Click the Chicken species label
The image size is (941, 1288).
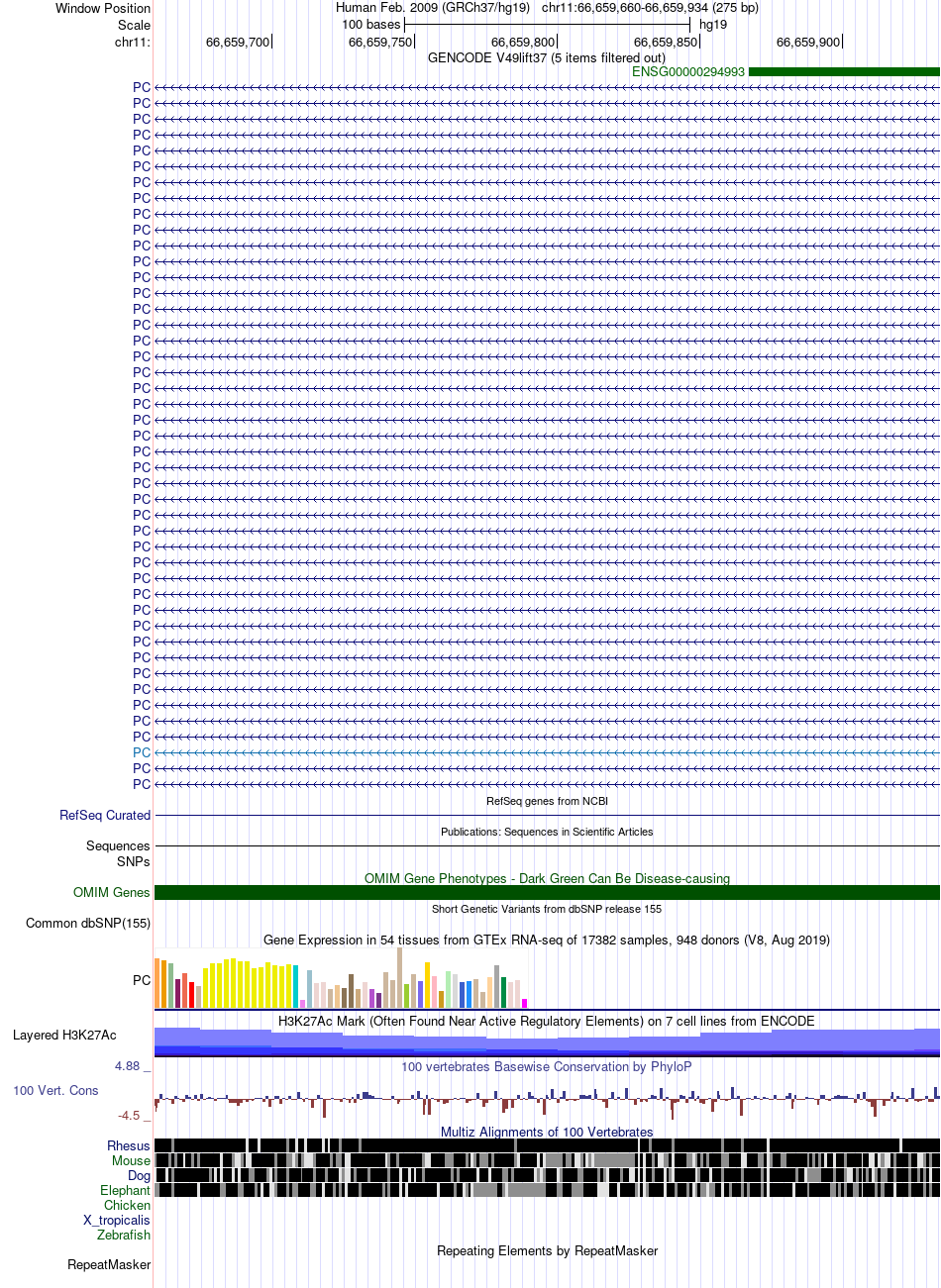[128, 1205]
